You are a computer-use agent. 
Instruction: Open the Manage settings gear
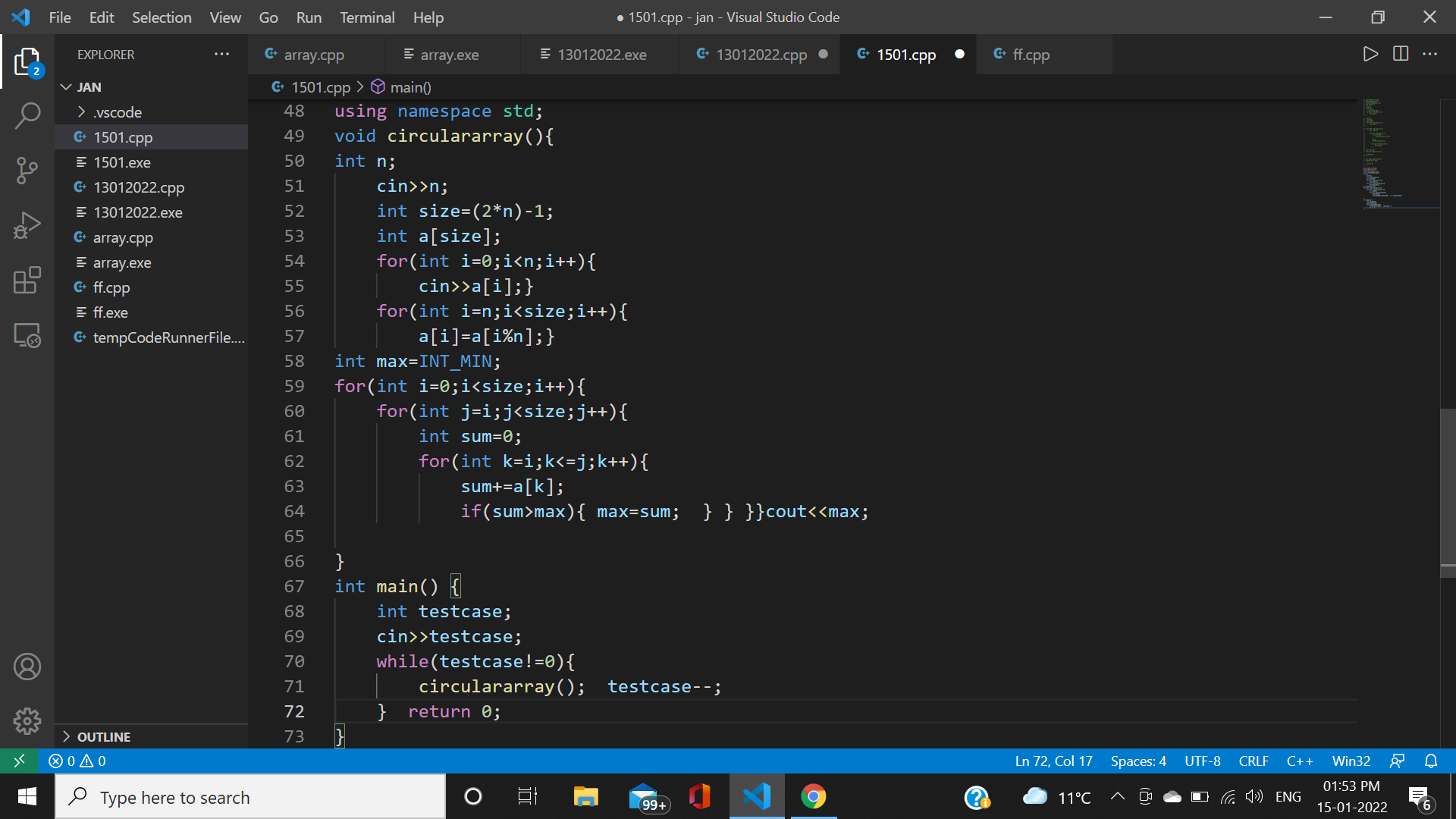click(x=27, y=721)
